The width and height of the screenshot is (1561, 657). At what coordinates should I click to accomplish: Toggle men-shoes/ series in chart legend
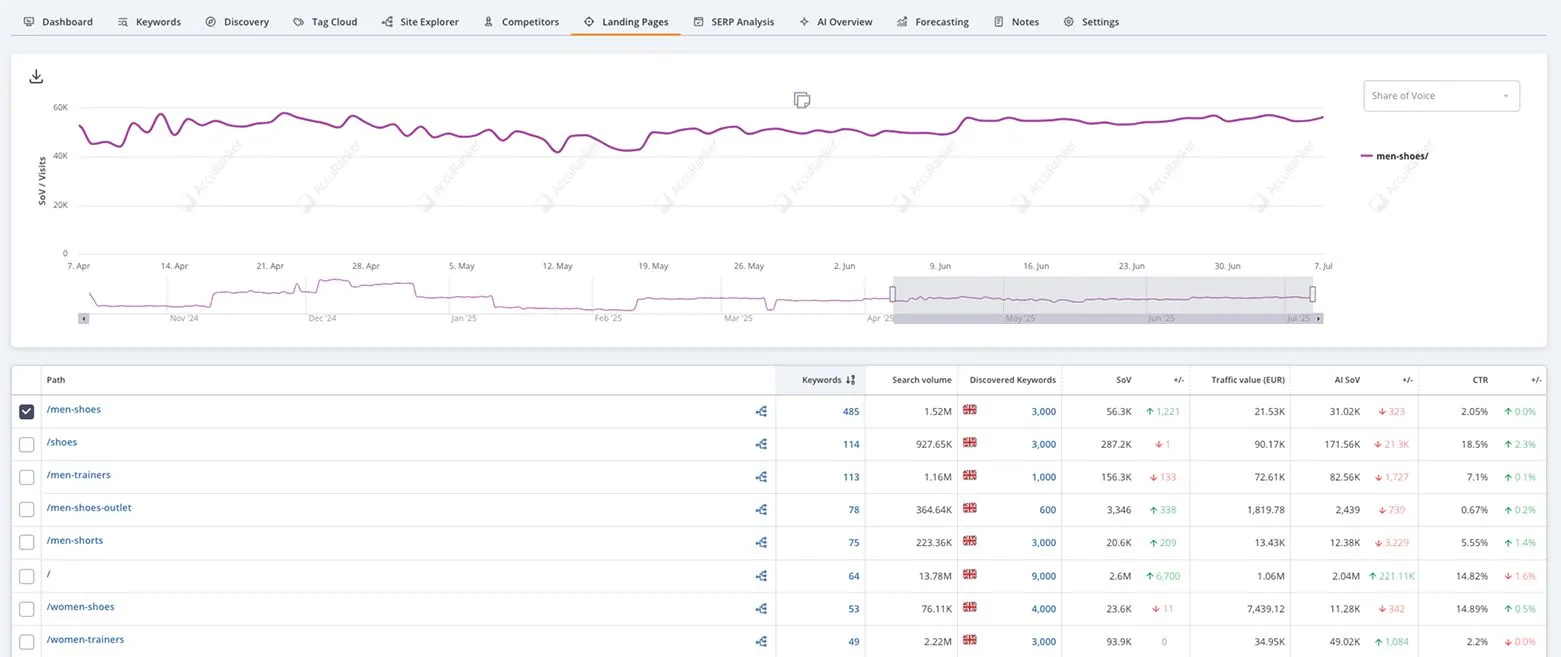[x=1395, y=156]
